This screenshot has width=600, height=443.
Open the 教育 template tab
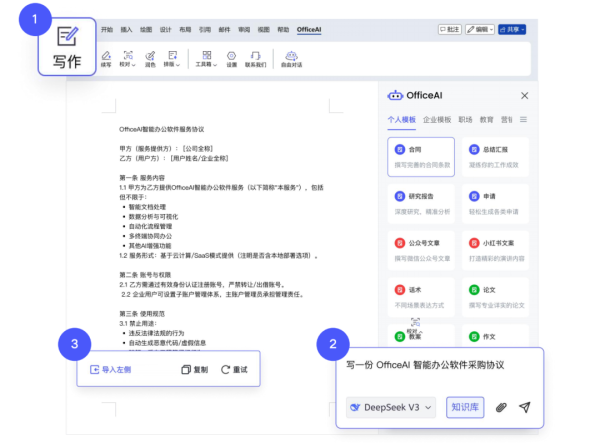point(487,120)
